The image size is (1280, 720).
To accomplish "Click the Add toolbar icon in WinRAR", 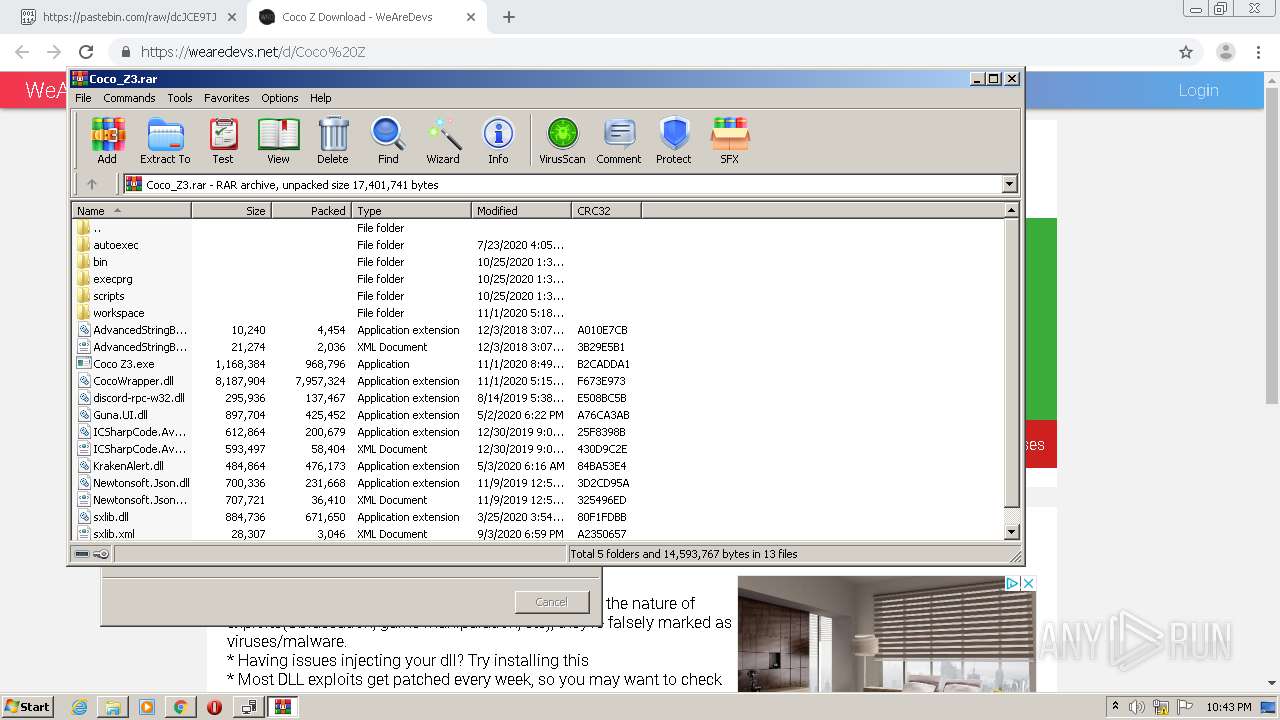I will coord(107,140).
